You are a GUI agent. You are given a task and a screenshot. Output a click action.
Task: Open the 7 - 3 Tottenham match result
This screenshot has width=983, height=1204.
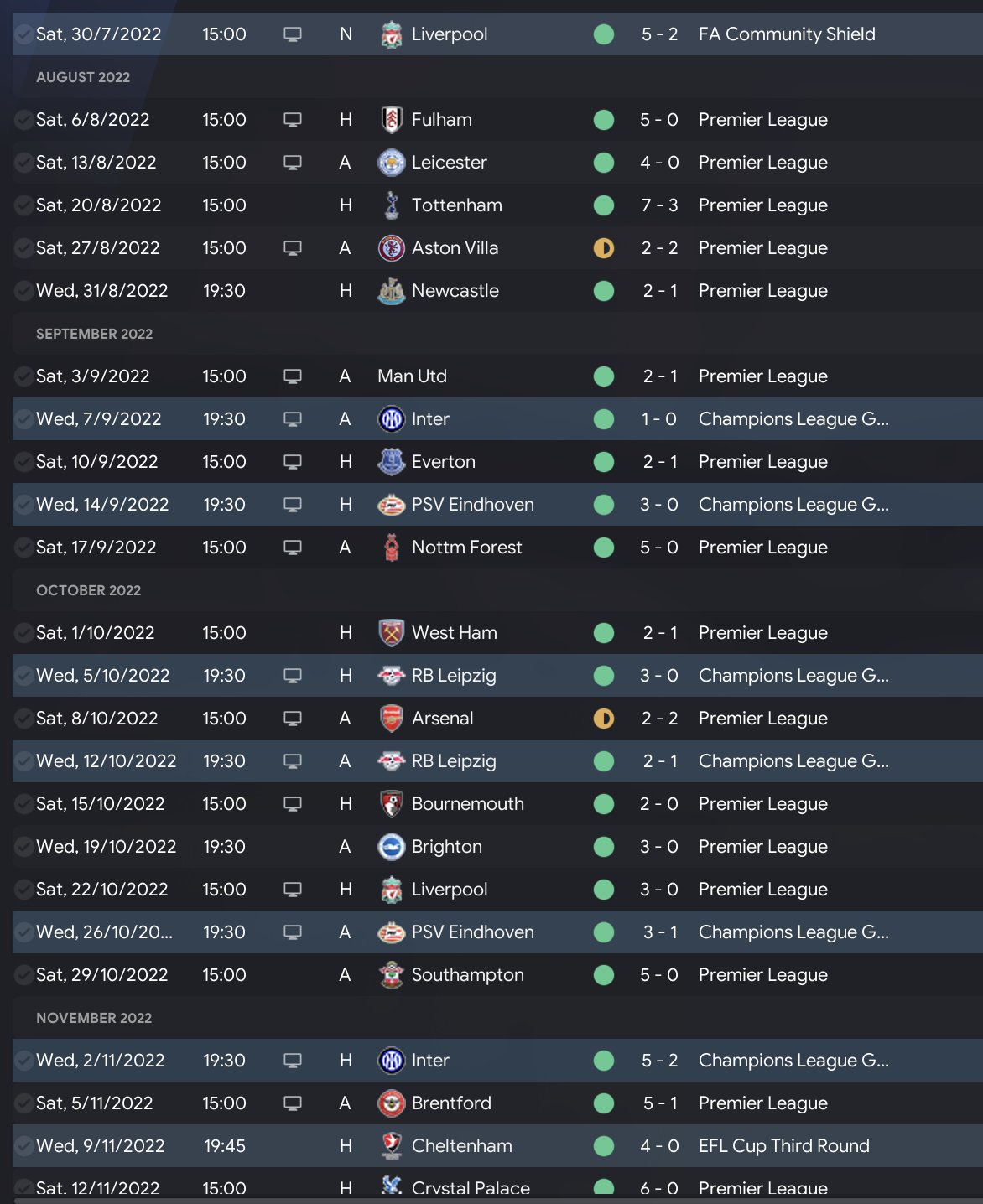[x=659, y=205]
